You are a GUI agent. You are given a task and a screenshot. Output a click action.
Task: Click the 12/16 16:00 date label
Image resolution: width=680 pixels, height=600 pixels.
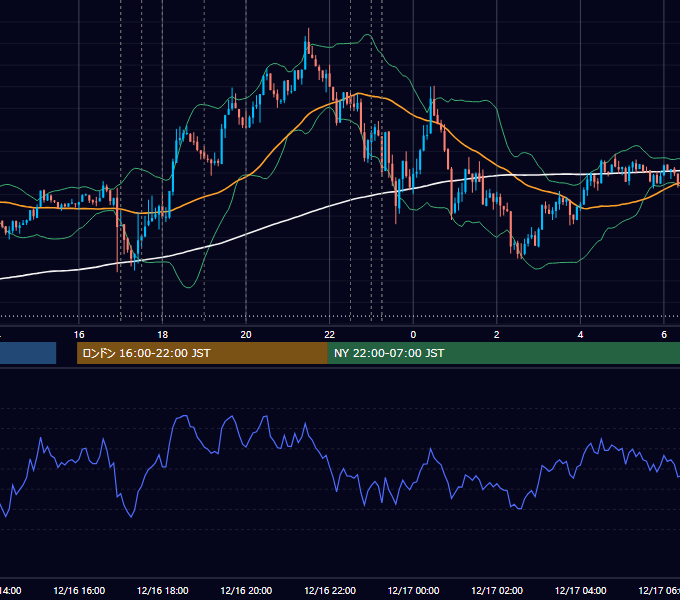79,590
